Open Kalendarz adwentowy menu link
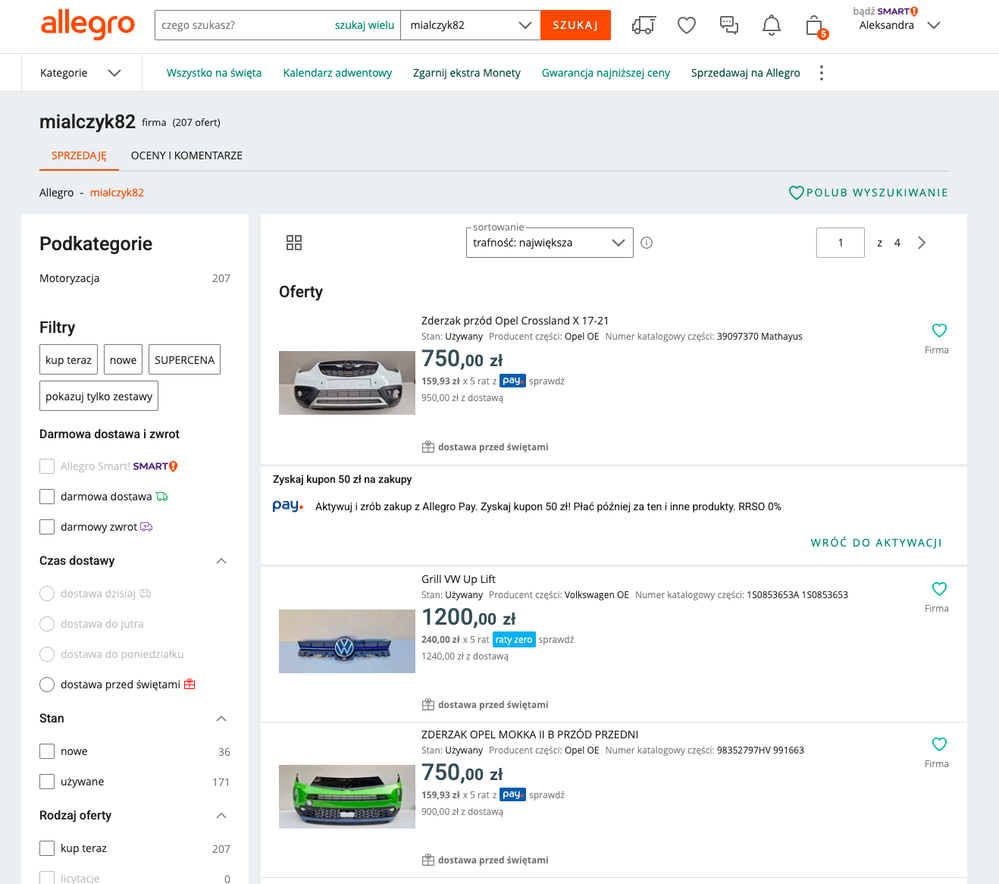This screenshot has height=884, width=999. [337, 73]
